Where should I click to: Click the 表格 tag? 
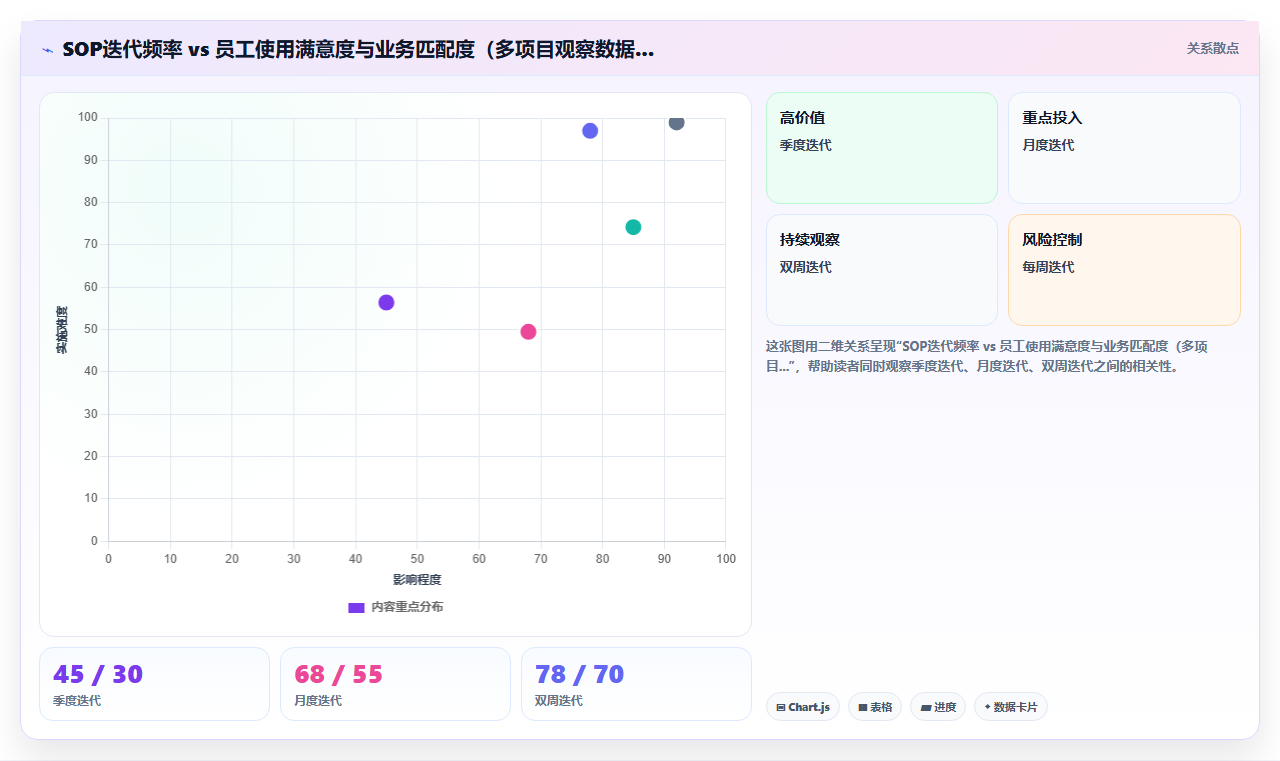tap(875, 707)
